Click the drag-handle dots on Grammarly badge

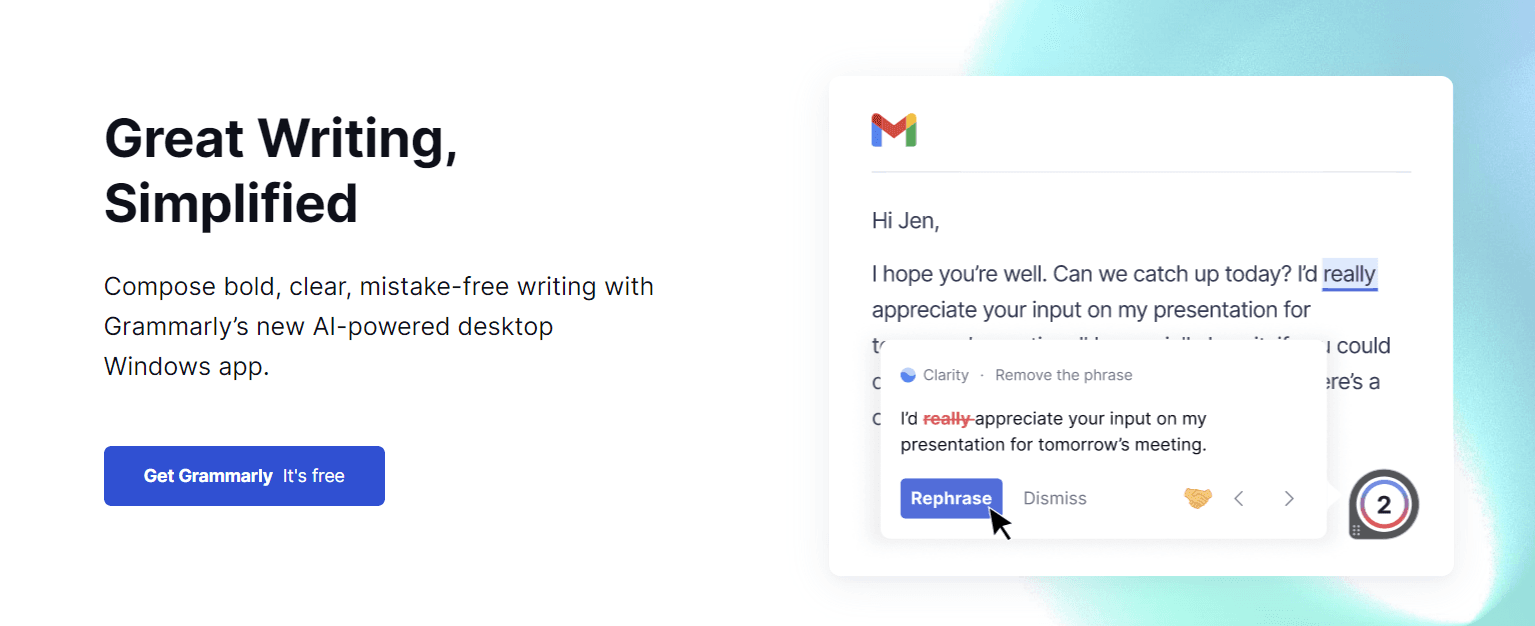tap(1356, 531)
